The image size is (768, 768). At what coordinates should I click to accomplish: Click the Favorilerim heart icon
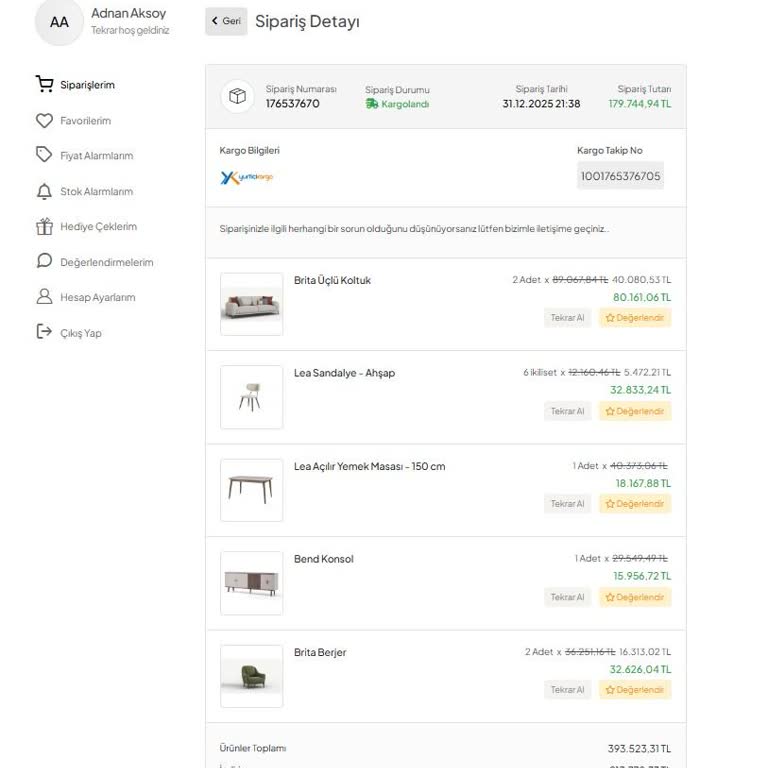(45, 120)
